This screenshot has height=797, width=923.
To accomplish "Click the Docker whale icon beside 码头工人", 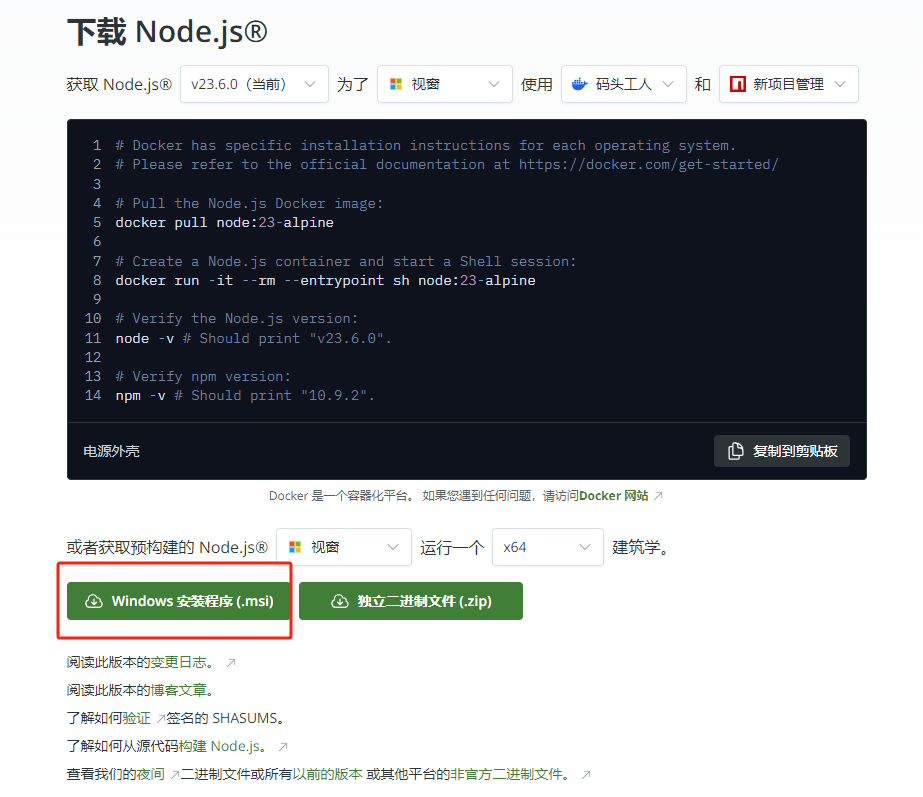I will coord(580,84).
